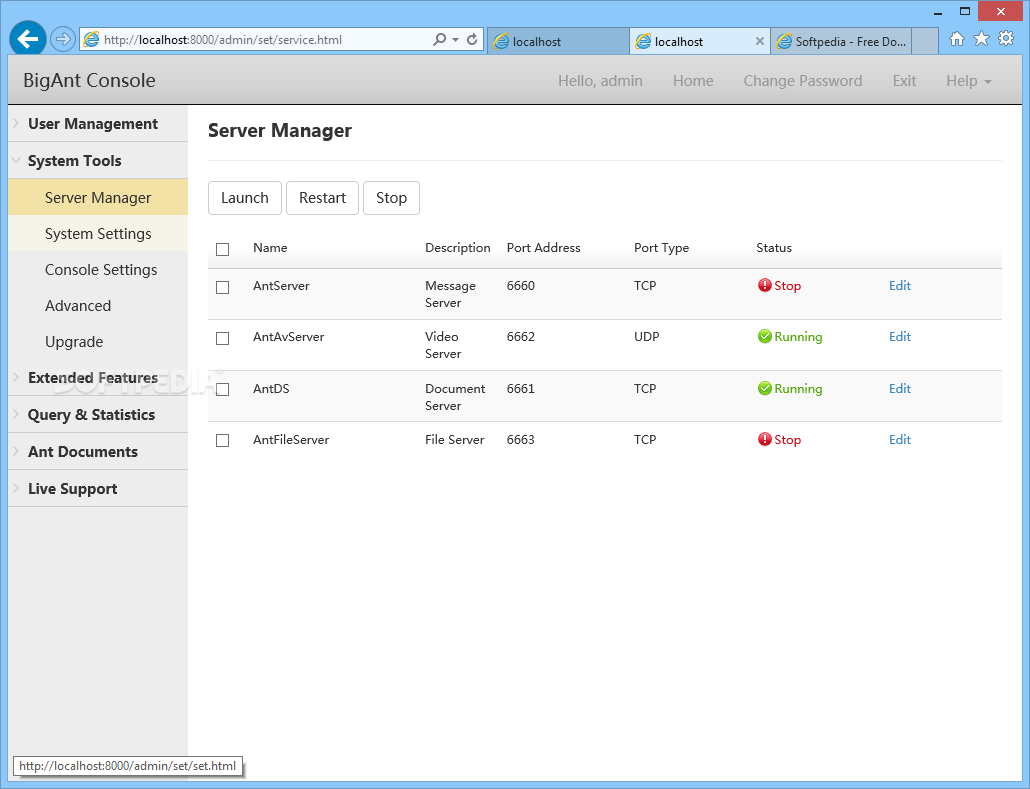Click port address 6662
This screenshot has width=1030, height=789.
[x=521, y=336]
